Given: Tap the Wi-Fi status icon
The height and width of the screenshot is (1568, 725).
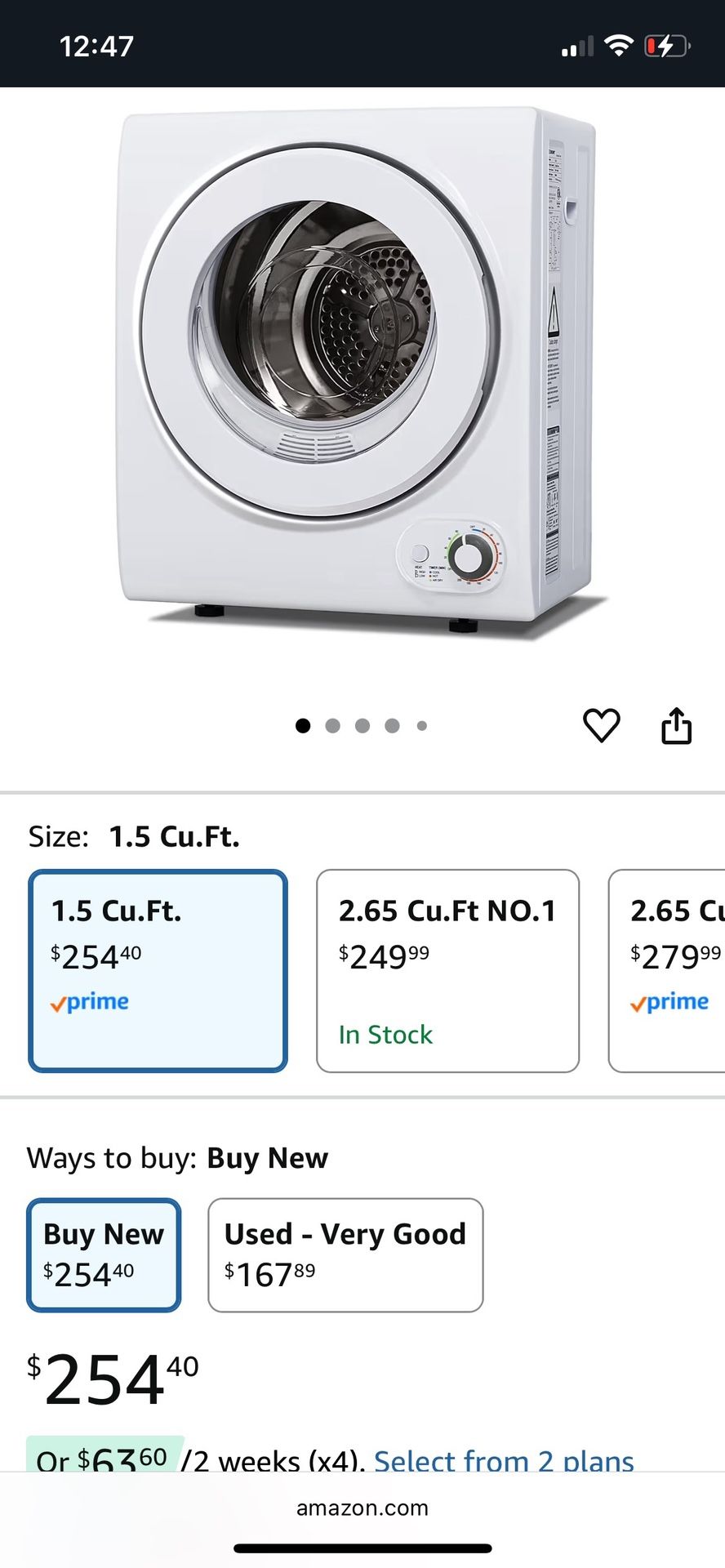Looking at the screenshot, I should point(619,46).
